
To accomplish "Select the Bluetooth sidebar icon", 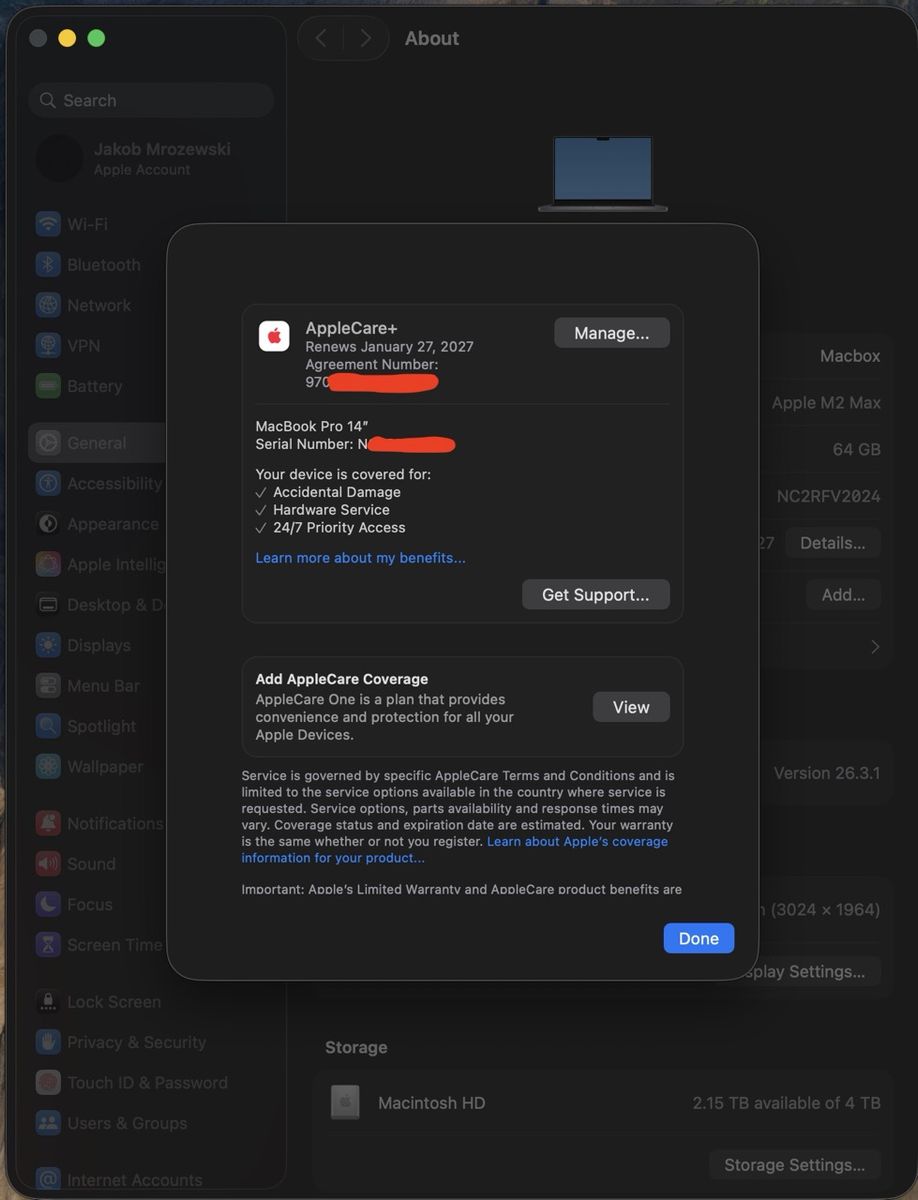I will [x=48, y=265].
